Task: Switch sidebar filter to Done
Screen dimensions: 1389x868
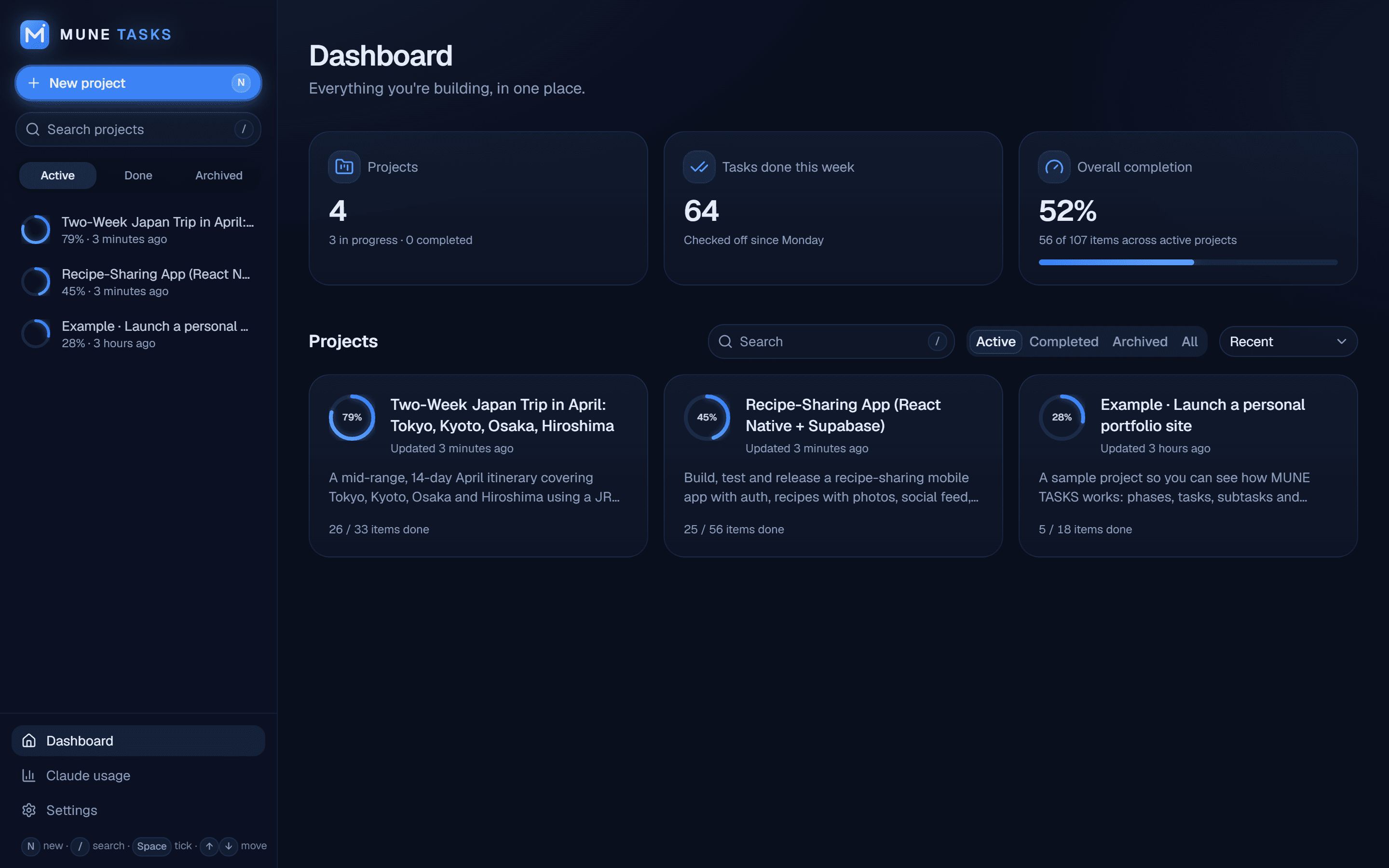Action: [138, 175]
